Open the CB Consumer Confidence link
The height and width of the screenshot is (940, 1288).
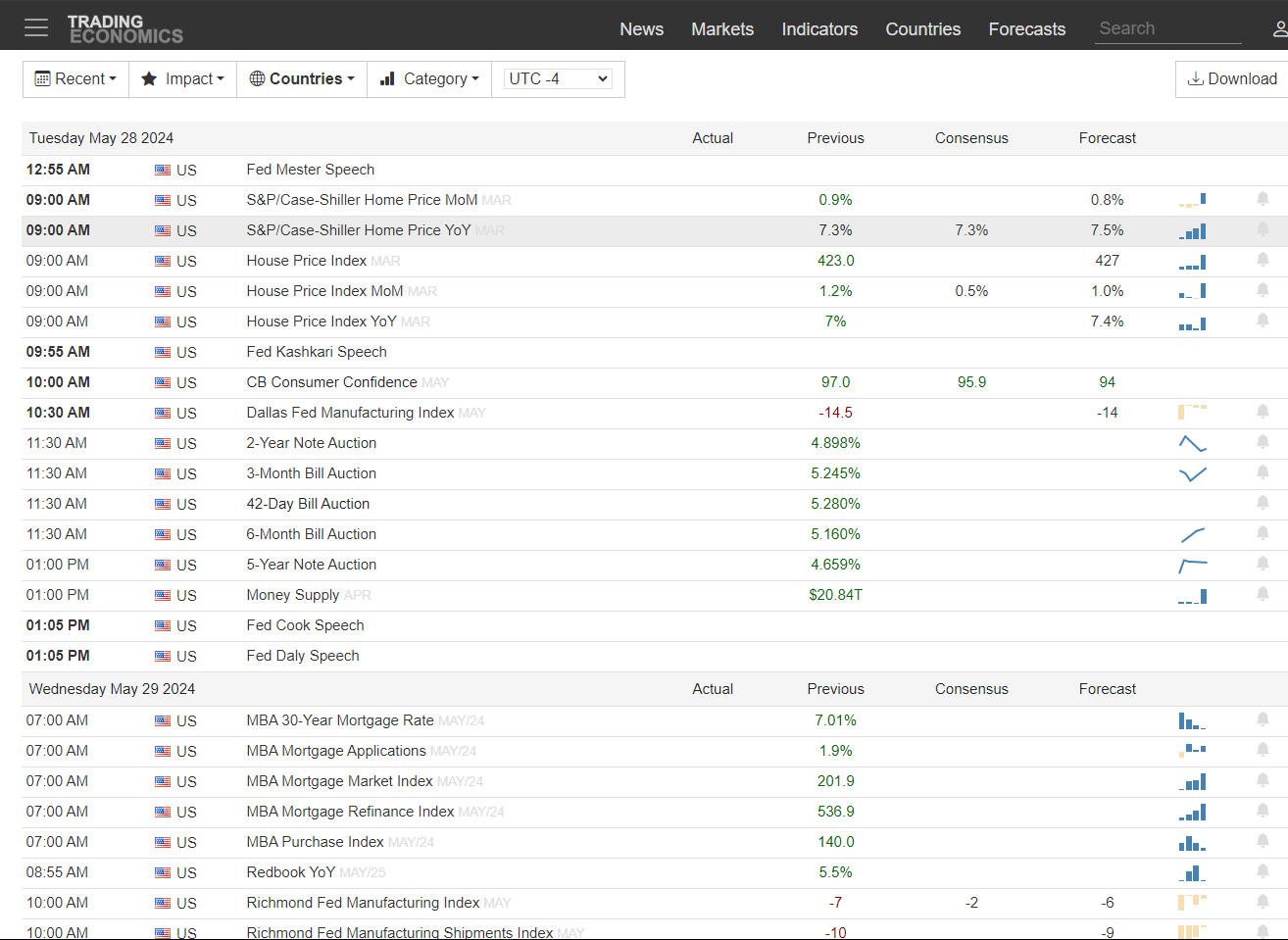coord(331,382)
